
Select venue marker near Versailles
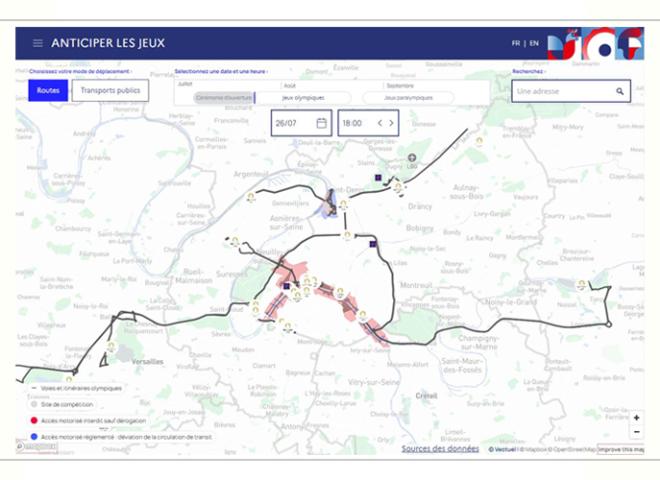[111, 347]
